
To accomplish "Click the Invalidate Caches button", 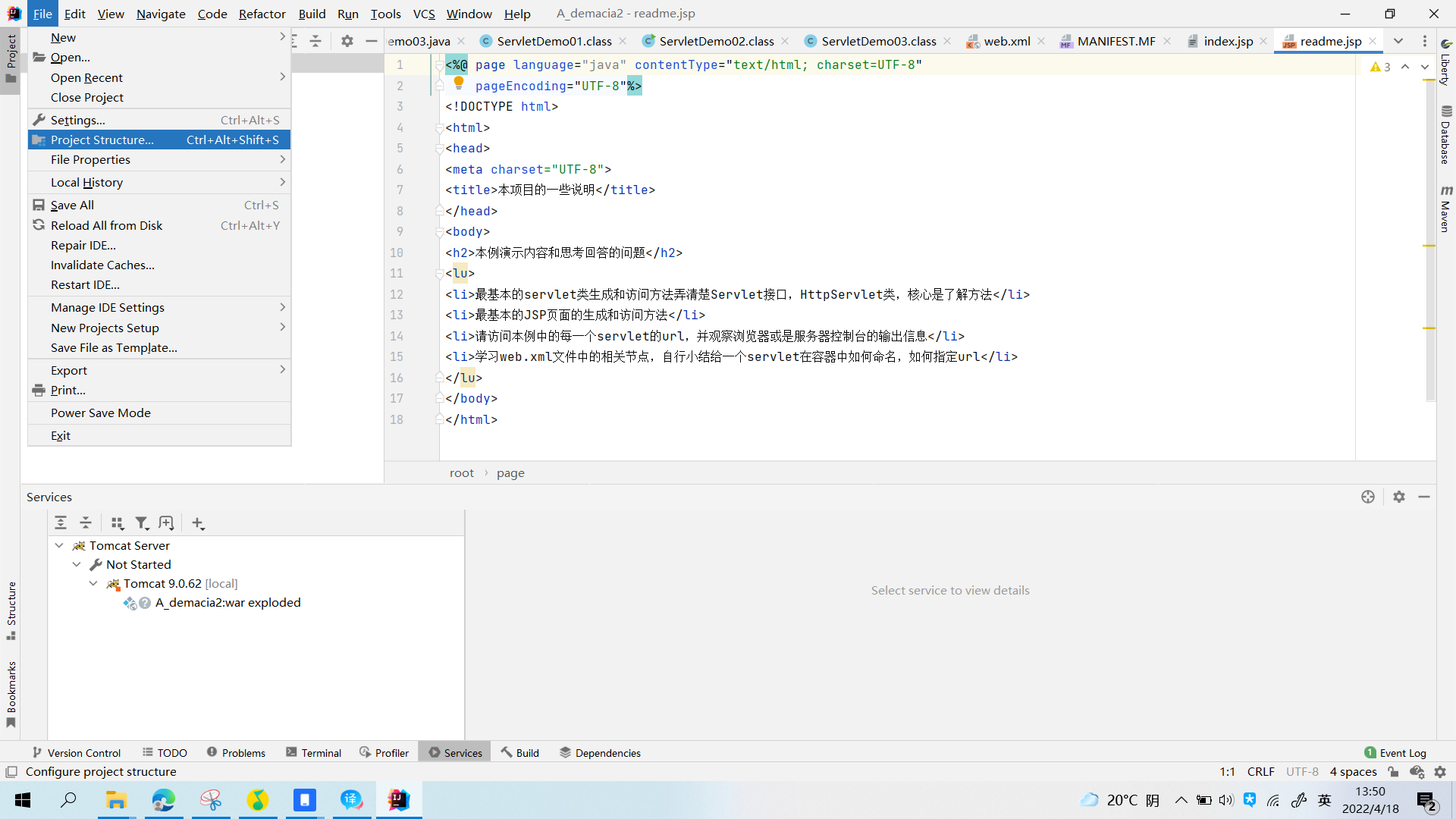I will pos(101,264).
